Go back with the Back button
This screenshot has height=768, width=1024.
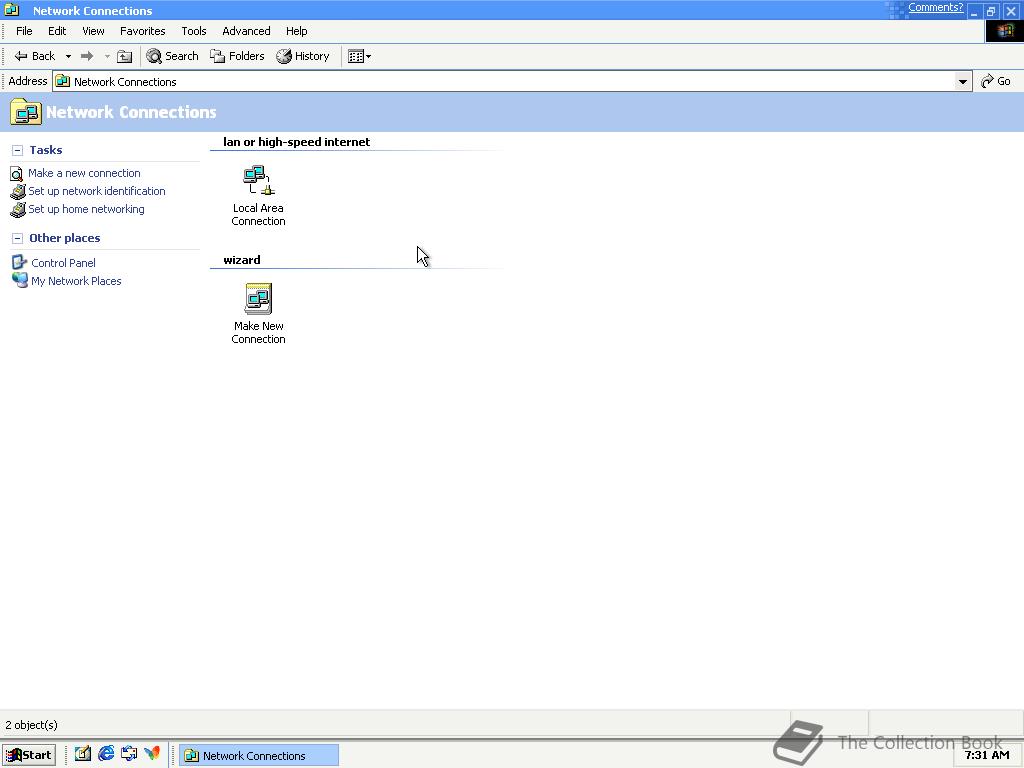click(x=35, y=56)
